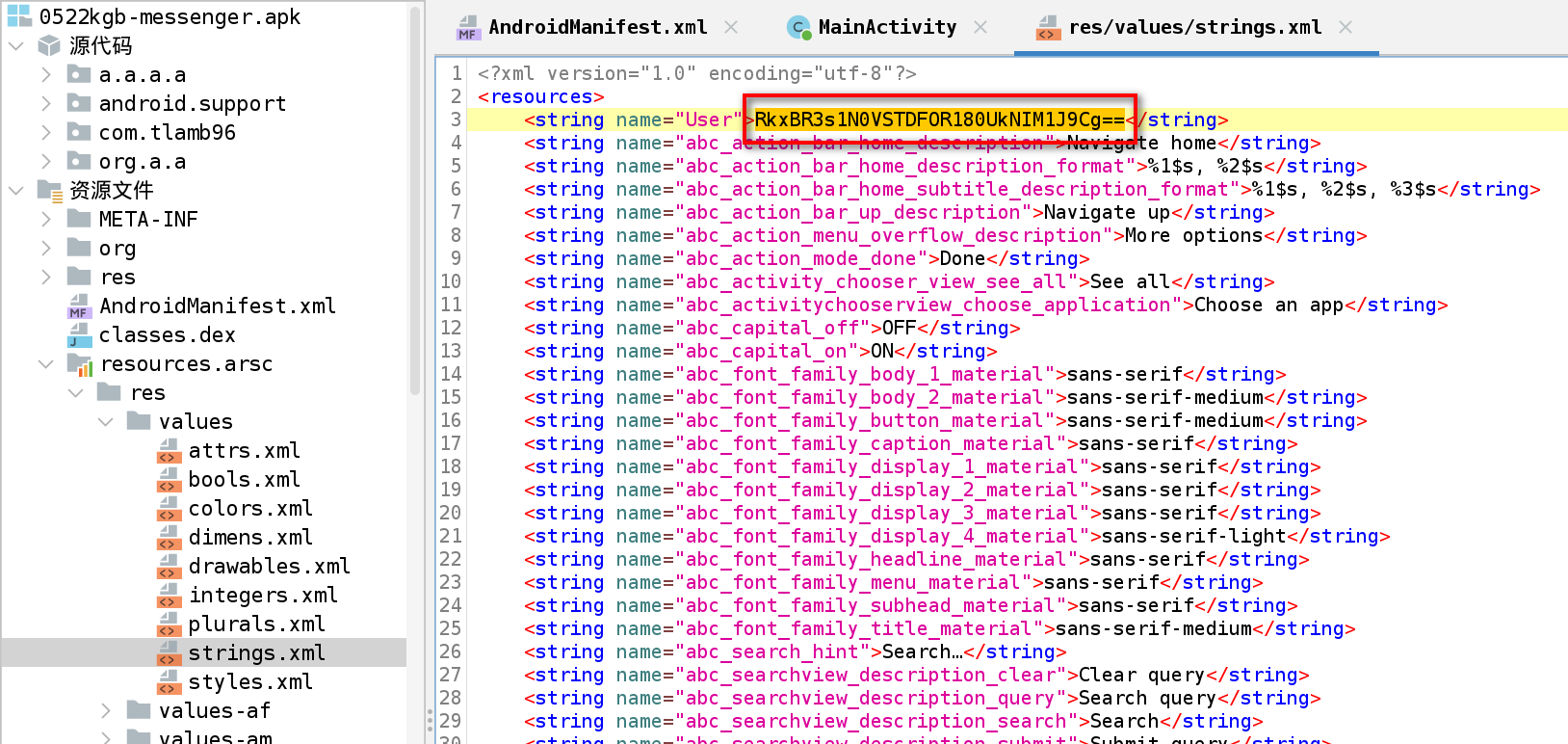Click 'Clear query' text on line 27

(1141, 675)
